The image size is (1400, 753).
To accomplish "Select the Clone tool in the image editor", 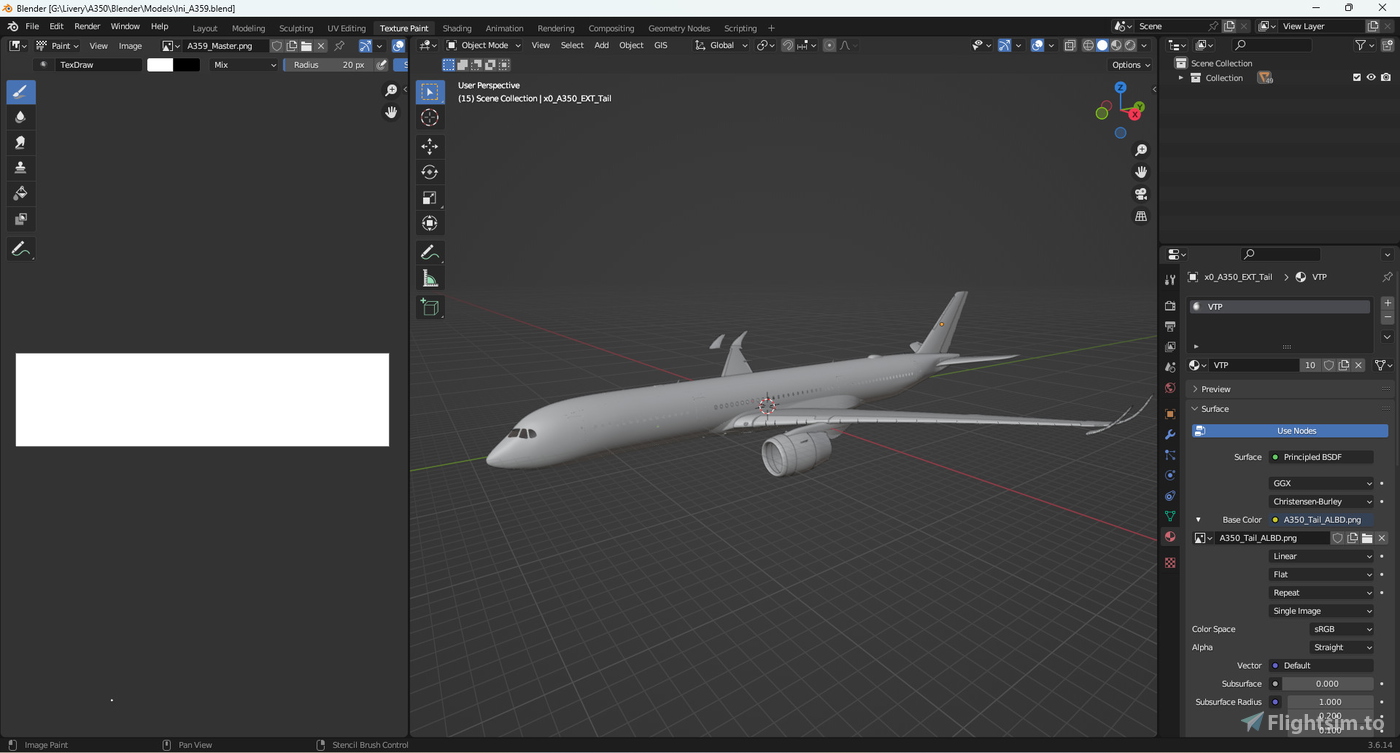I will pyautogui.click(x=20, y=168).
